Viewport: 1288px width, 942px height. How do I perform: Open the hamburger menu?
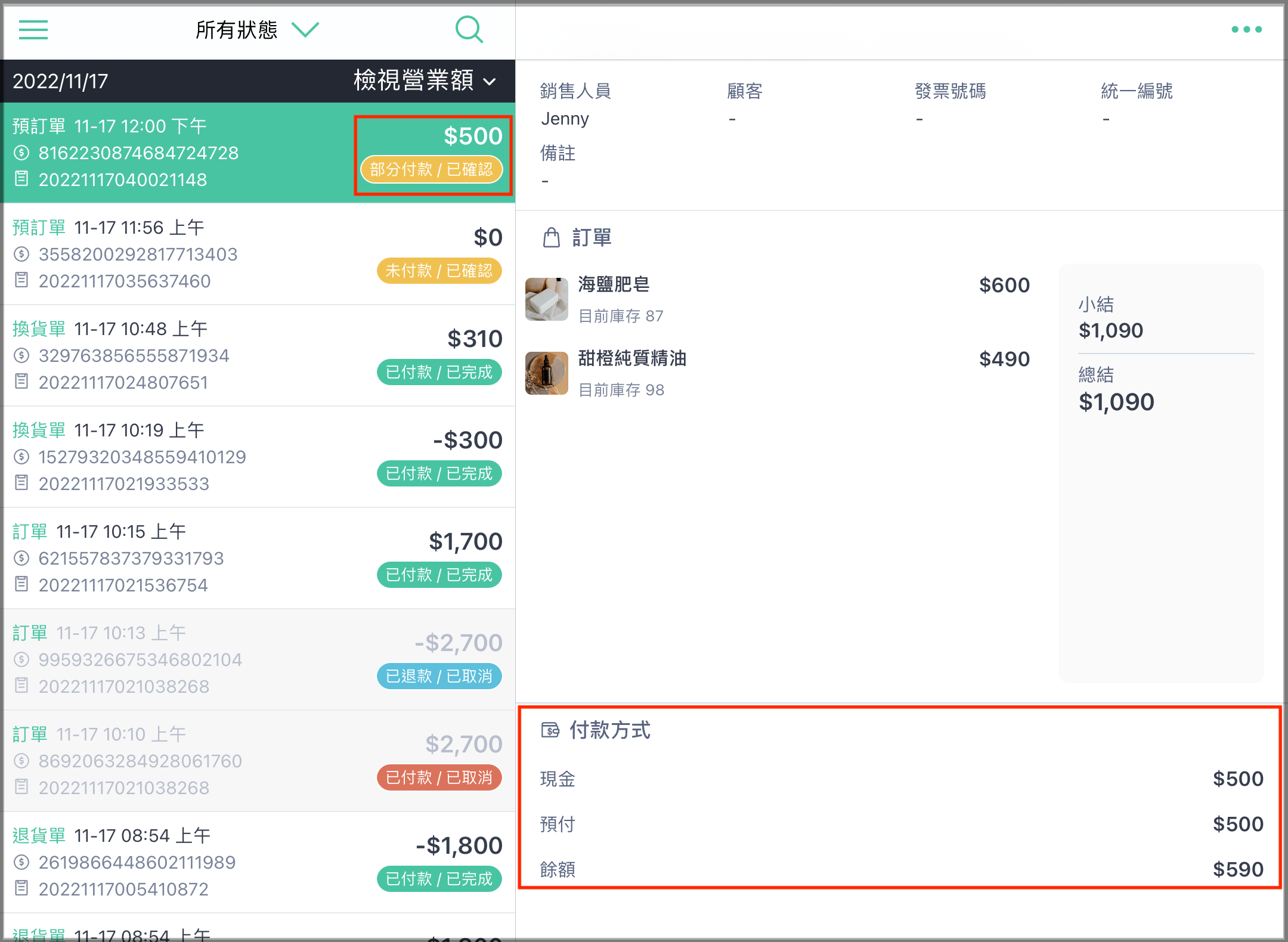click(x=33, y=29)
